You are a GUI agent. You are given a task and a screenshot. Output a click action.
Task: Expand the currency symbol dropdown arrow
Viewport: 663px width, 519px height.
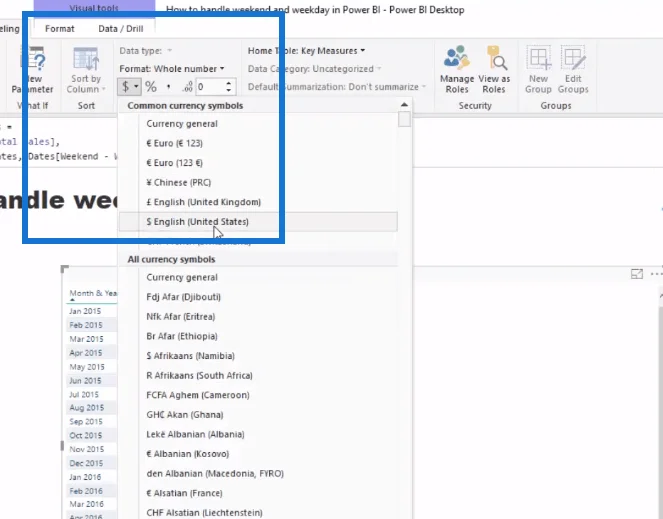pyautogui.click(x=136, y=87)
